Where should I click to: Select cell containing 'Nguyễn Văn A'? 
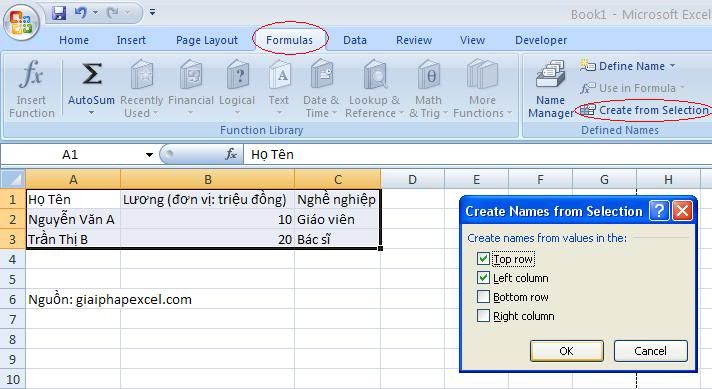[x=73, y=220]
